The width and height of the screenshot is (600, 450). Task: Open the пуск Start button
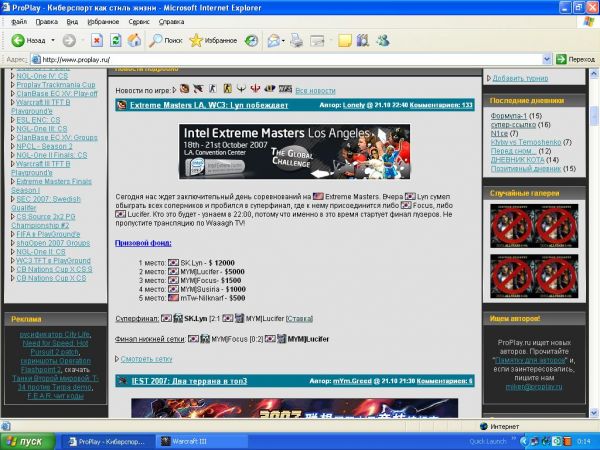(28, 442)
